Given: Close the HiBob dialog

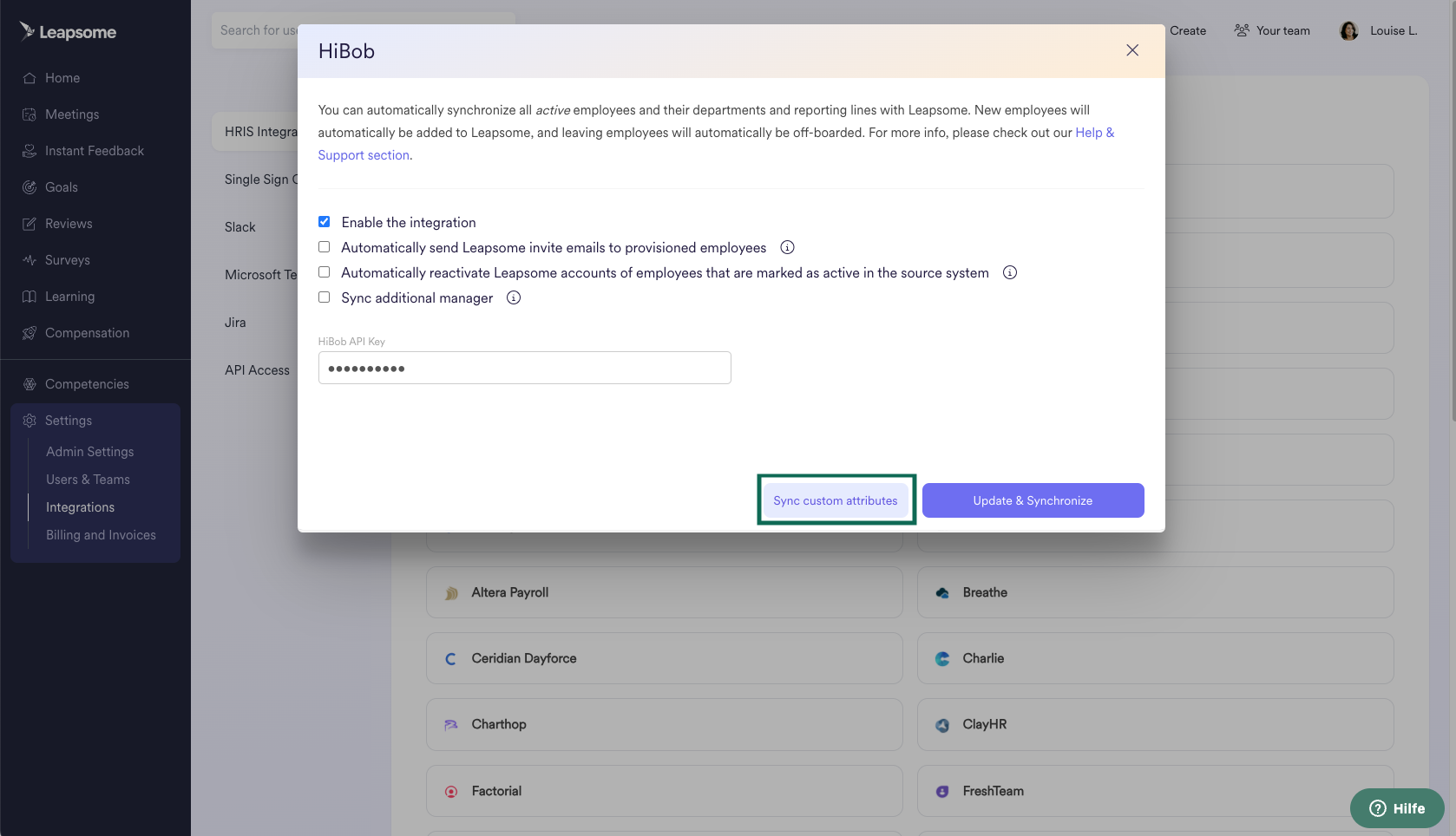Looking at the screenshot, I should coord(1132,50).
